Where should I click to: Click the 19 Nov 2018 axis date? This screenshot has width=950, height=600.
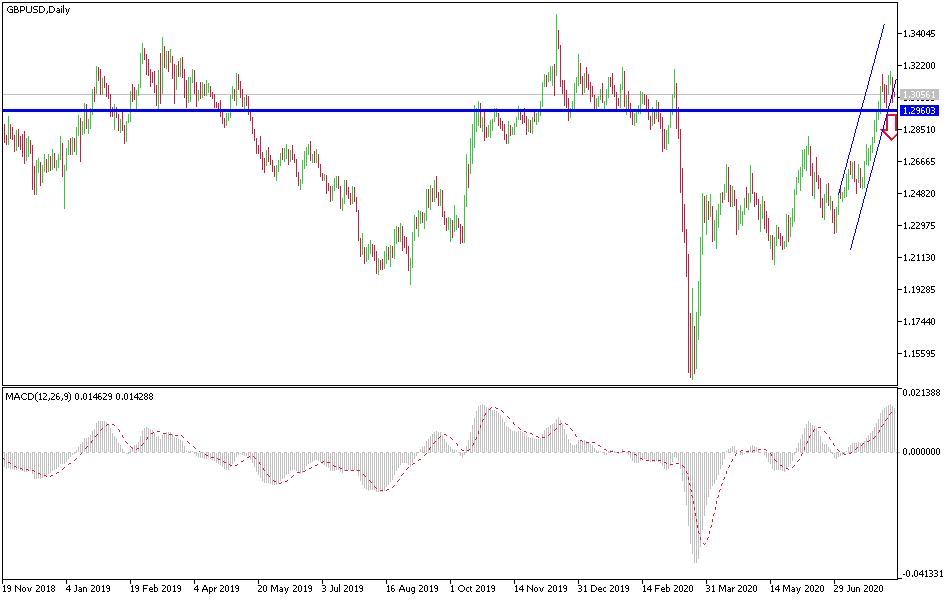point(31,590)
